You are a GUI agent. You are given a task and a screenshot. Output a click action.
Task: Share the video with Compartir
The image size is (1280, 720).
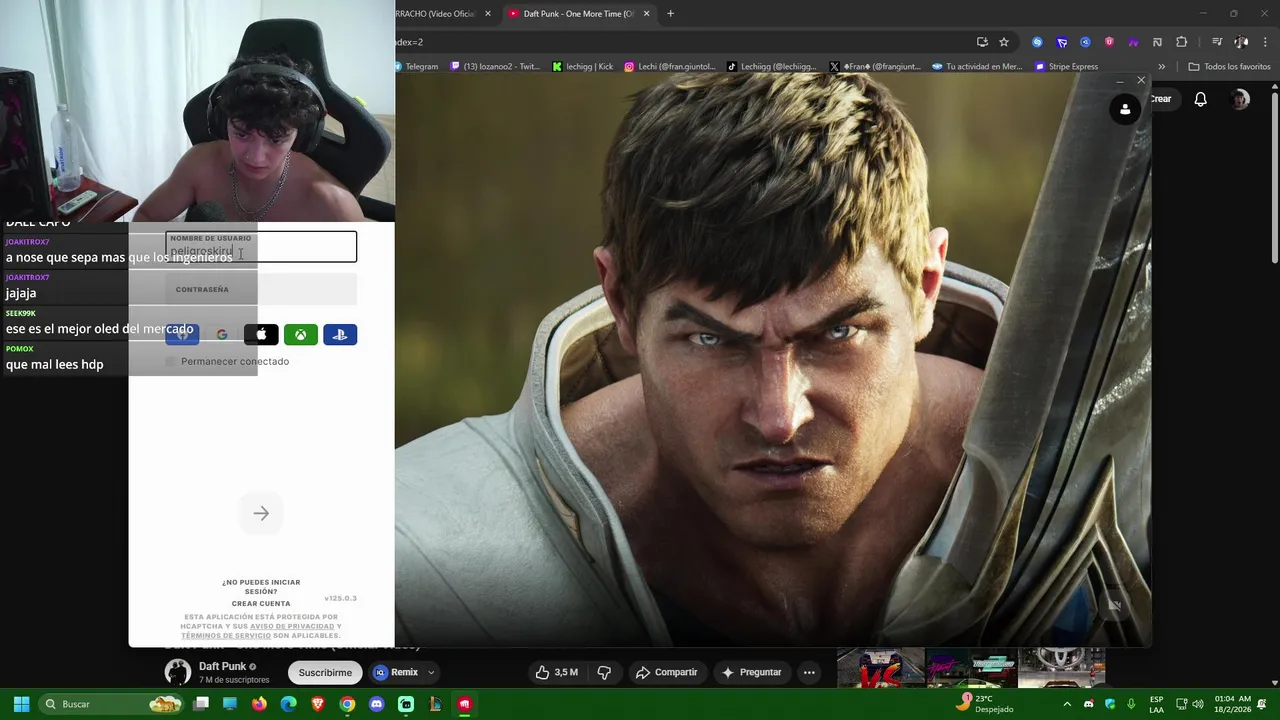(x=666, y=673)
